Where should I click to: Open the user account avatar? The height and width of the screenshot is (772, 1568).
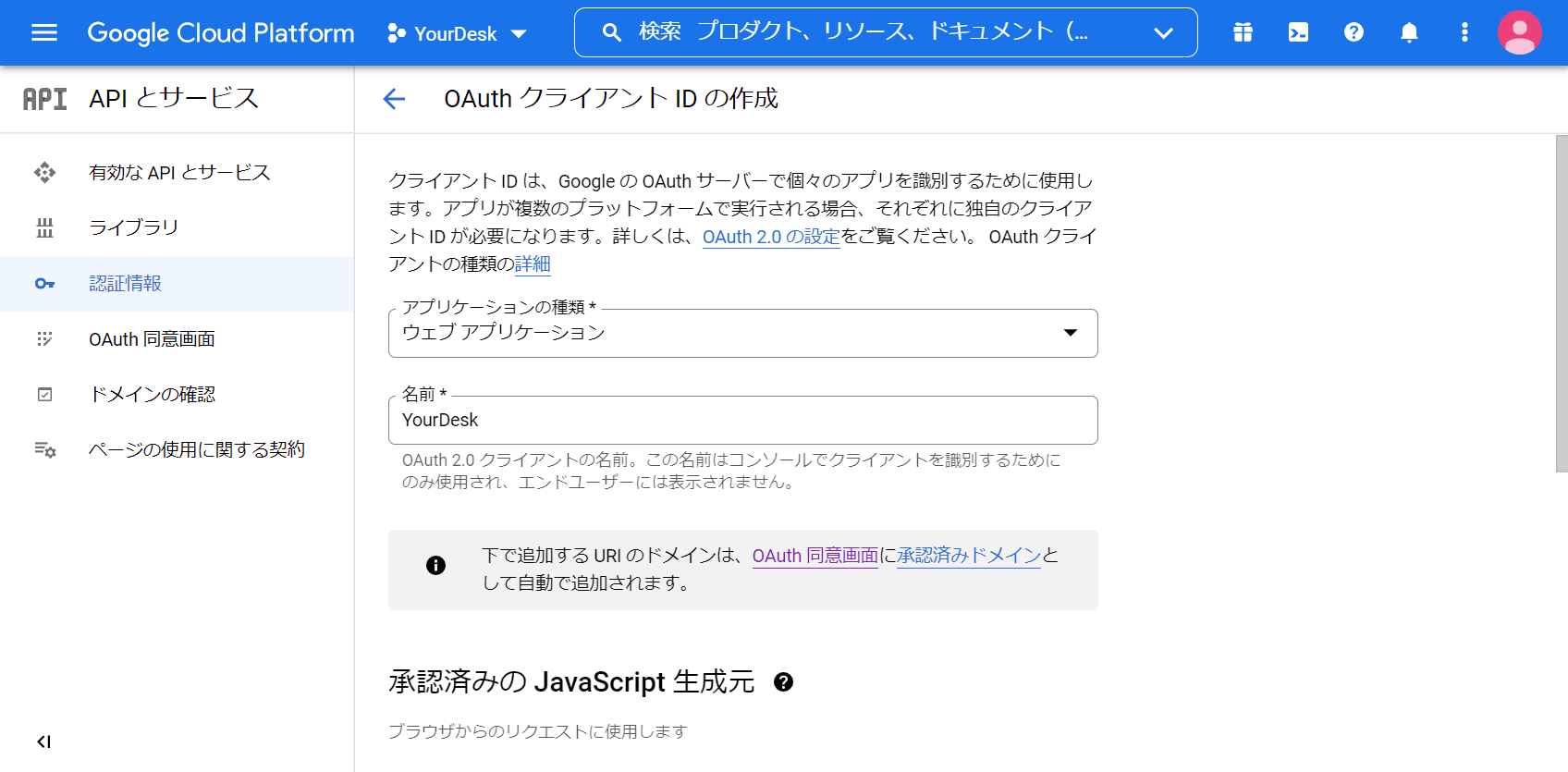click(x=1519, y=32)
